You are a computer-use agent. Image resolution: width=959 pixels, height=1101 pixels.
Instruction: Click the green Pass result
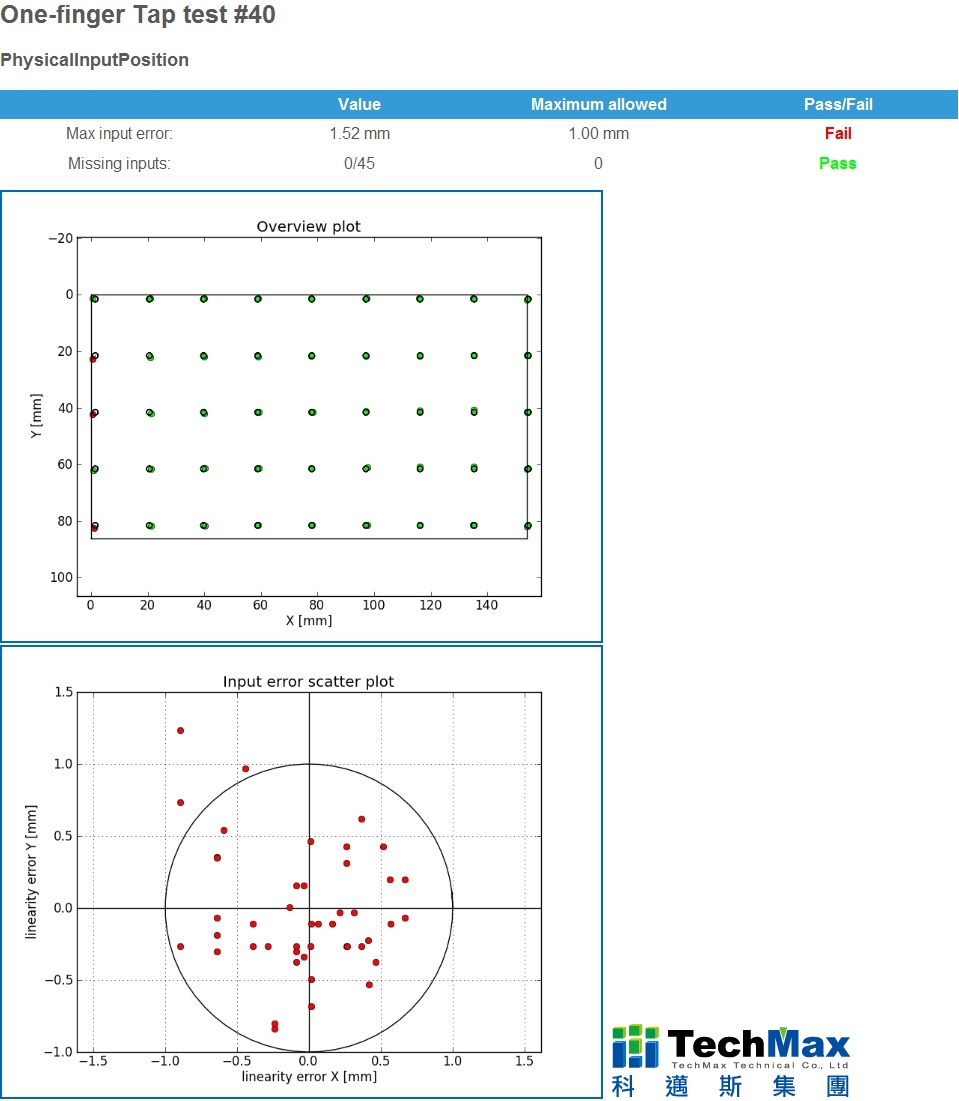coord(838,164)
